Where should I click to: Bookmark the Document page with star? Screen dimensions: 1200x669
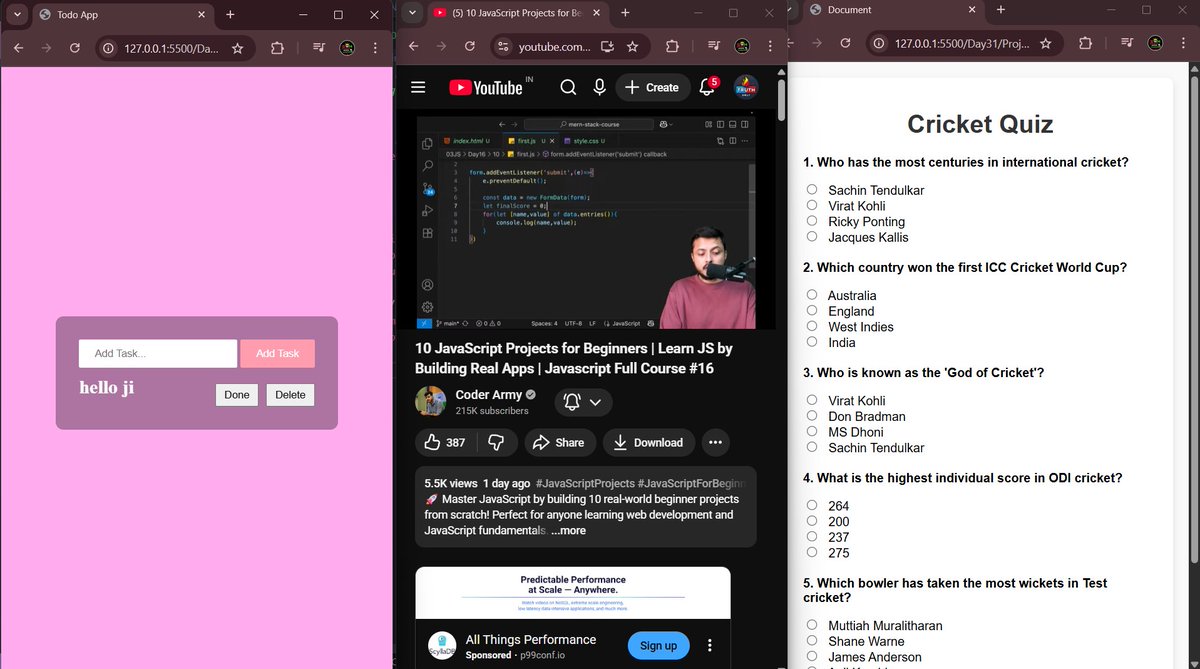pyautogui.click(x=1045, y=44)
